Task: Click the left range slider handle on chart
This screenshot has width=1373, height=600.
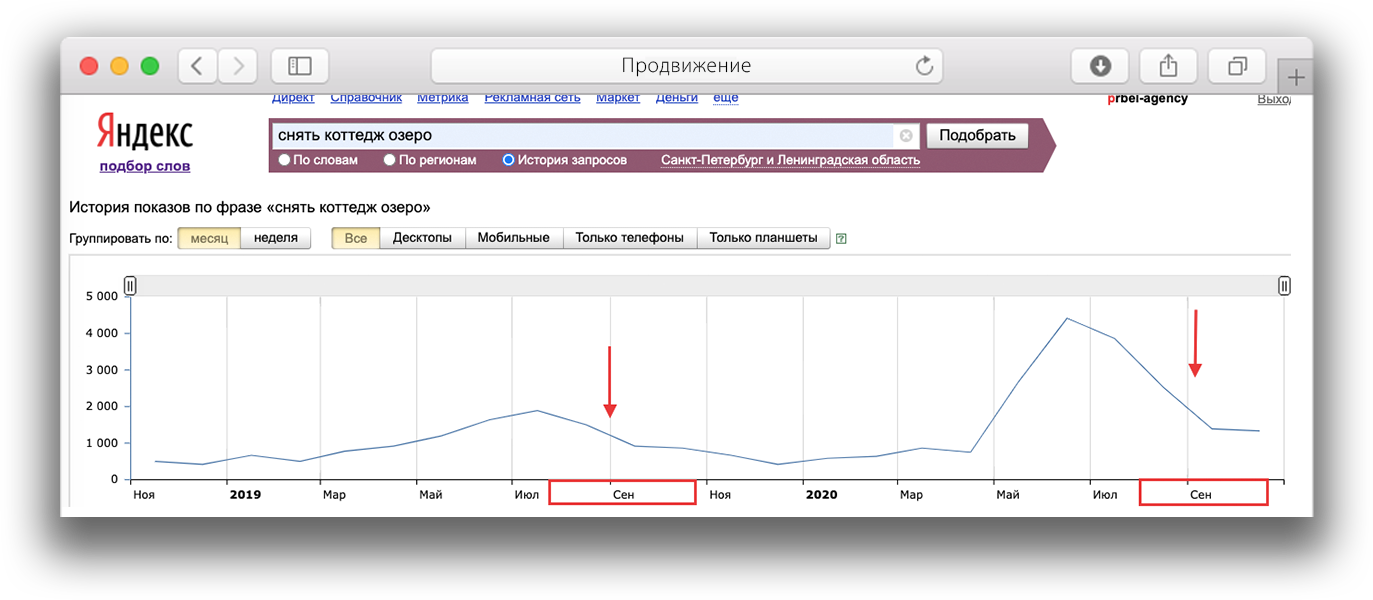Action: pyautogui.click(x=130, y=286)
